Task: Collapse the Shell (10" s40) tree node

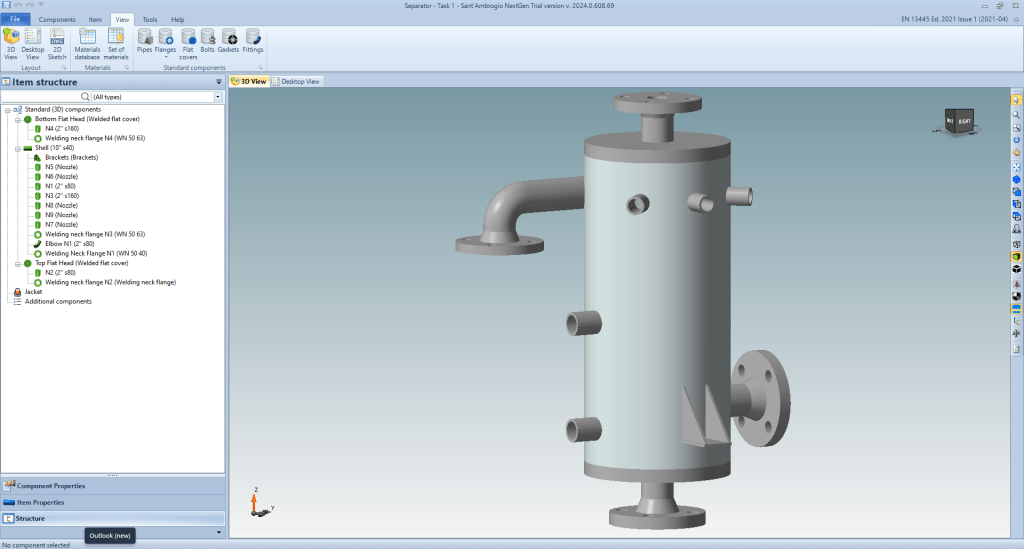Action: pos(18,148)
